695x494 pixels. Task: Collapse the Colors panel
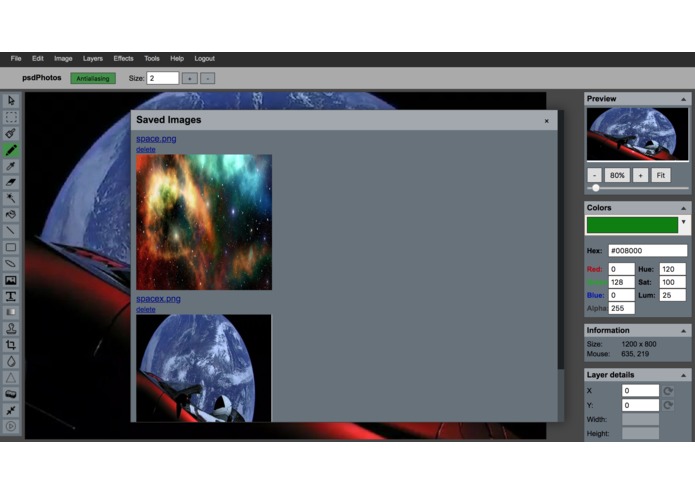tap(683, 208)
